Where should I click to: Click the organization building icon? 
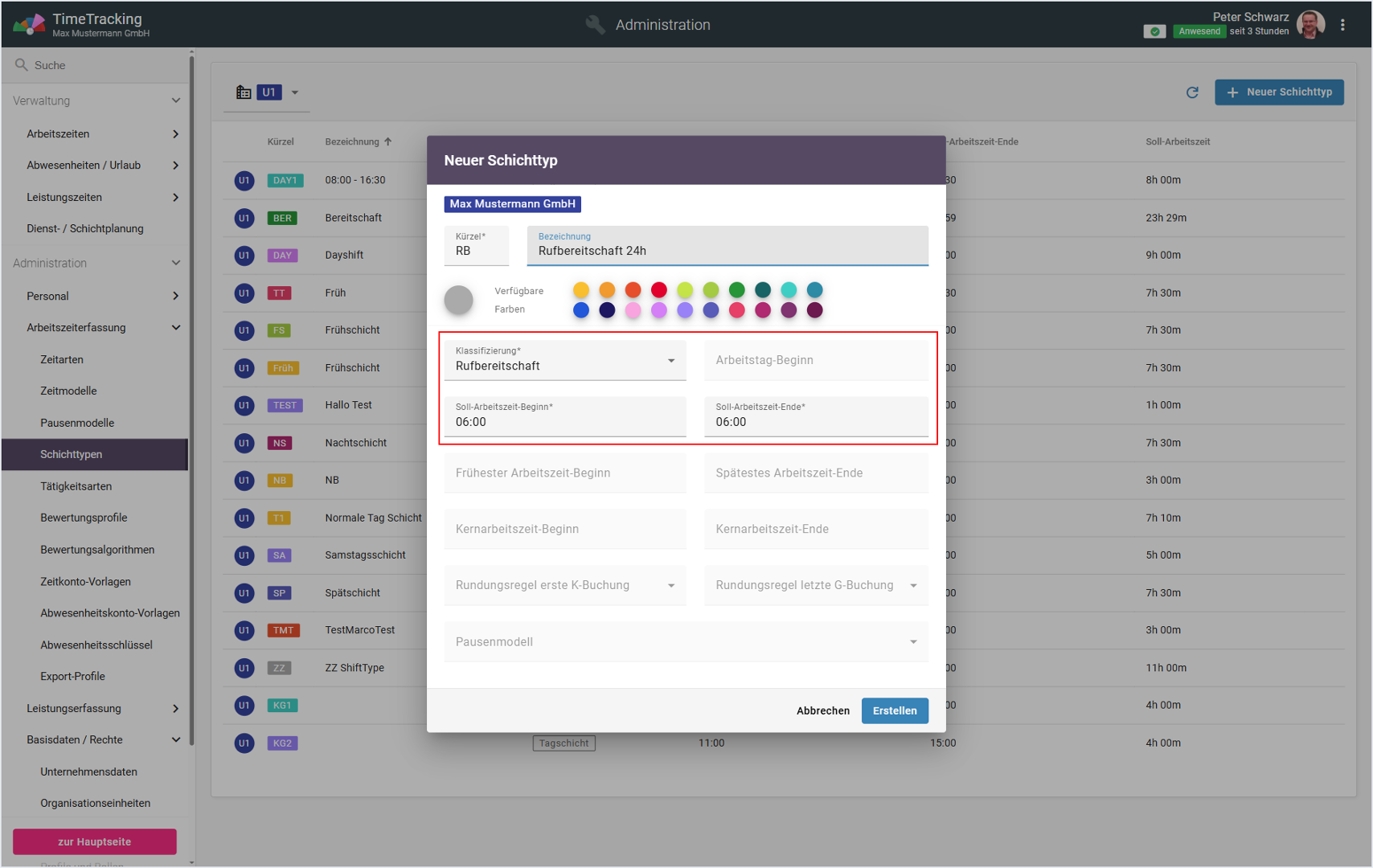[x=244, y=92]
